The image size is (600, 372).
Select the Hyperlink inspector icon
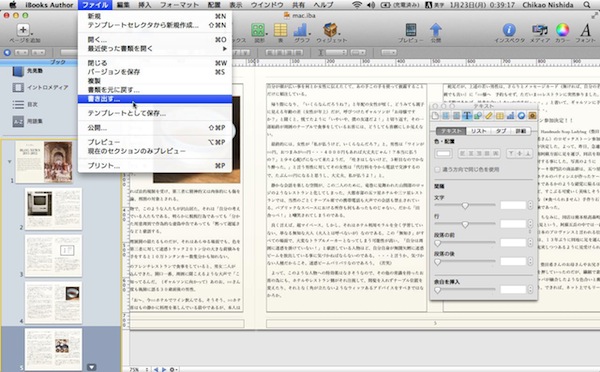(x=521, y=116)
